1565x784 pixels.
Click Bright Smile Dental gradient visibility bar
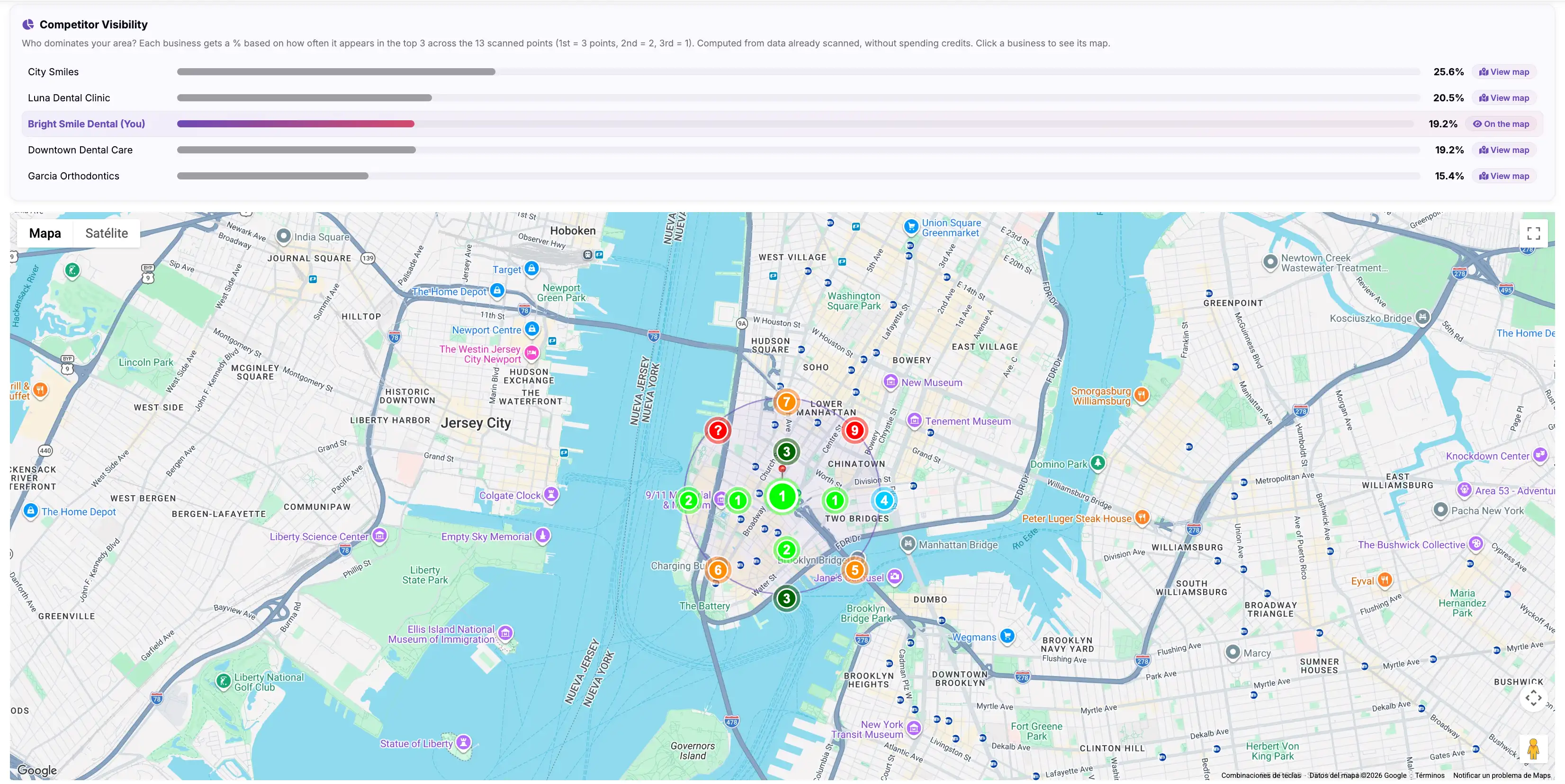(x=295, y=124)
